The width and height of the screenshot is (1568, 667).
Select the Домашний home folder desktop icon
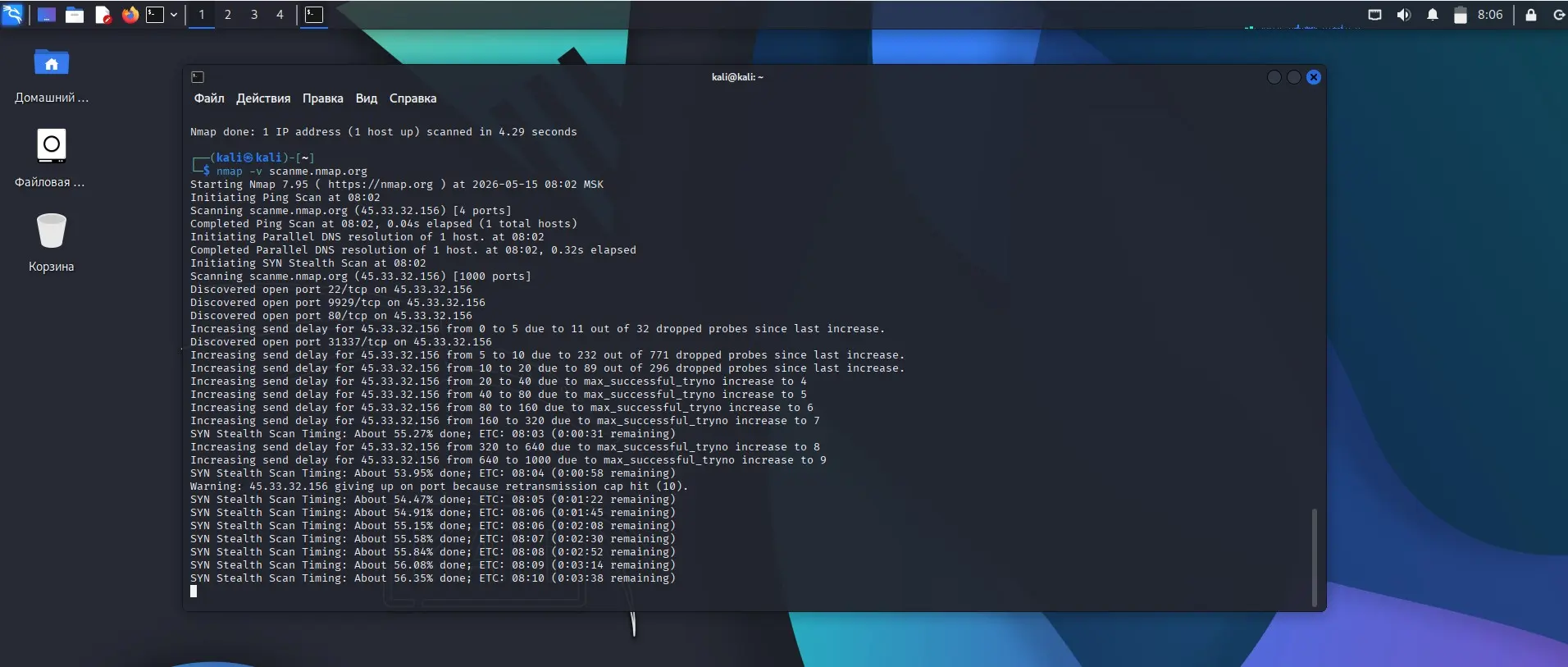tap(52, 76)
